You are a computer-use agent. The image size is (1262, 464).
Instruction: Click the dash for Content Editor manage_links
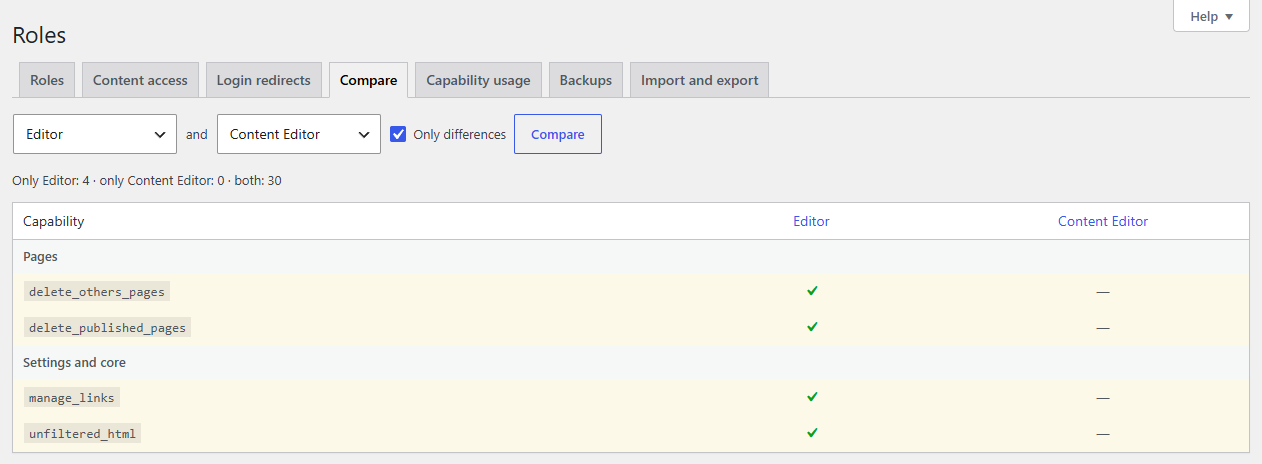tap(1103, 398)
